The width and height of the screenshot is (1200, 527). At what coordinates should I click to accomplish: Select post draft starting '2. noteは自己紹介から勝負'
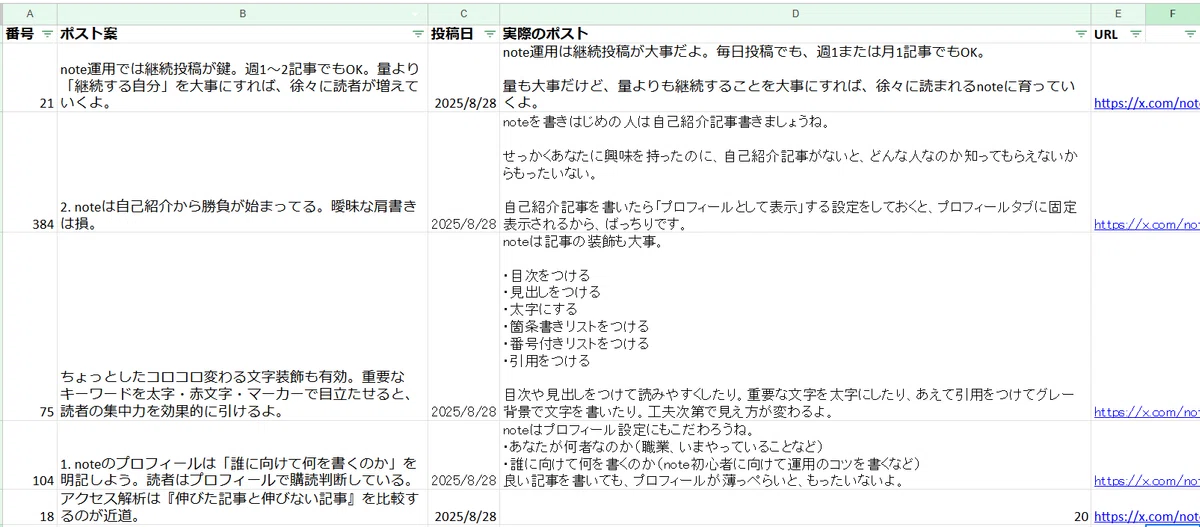pos(243,173)
